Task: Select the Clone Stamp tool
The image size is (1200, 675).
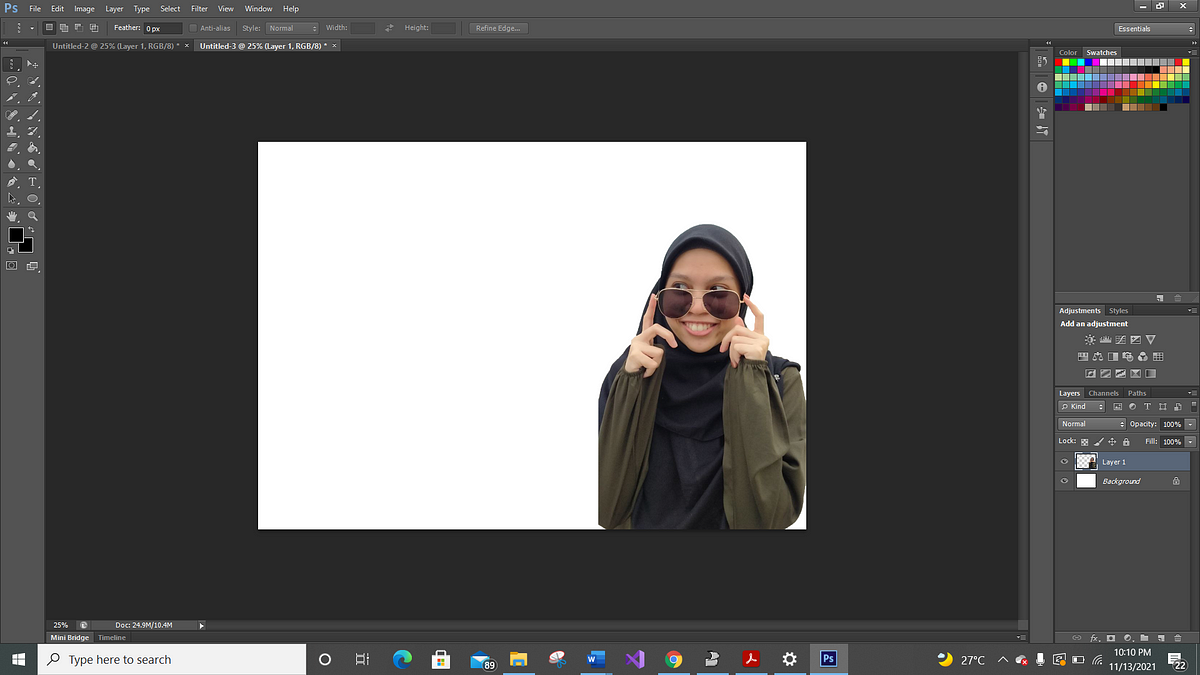Action: [13, 131]
